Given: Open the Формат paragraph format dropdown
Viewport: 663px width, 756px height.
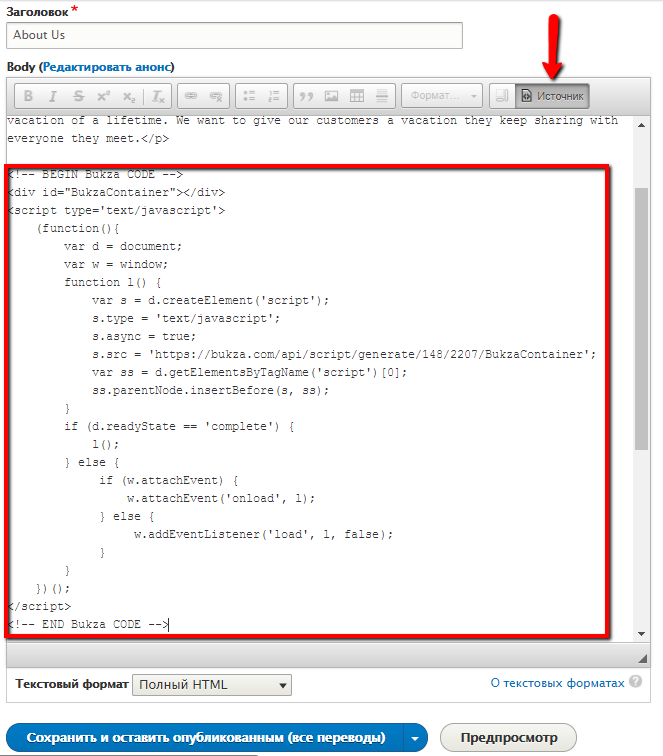Looking at the screenshot, I should click(x=441, y=96).
